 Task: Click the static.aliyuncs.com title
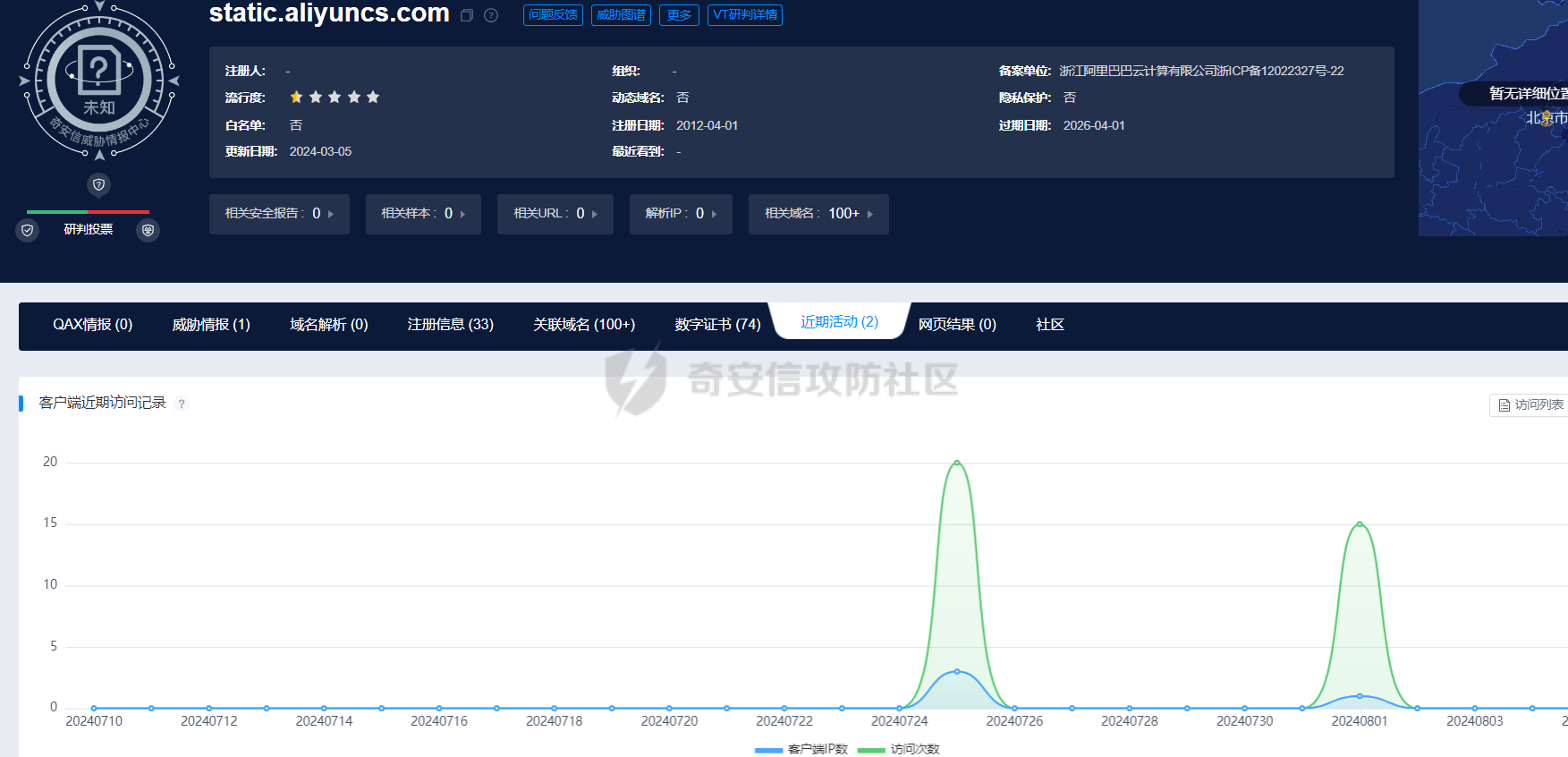click(x=329, y=13)
